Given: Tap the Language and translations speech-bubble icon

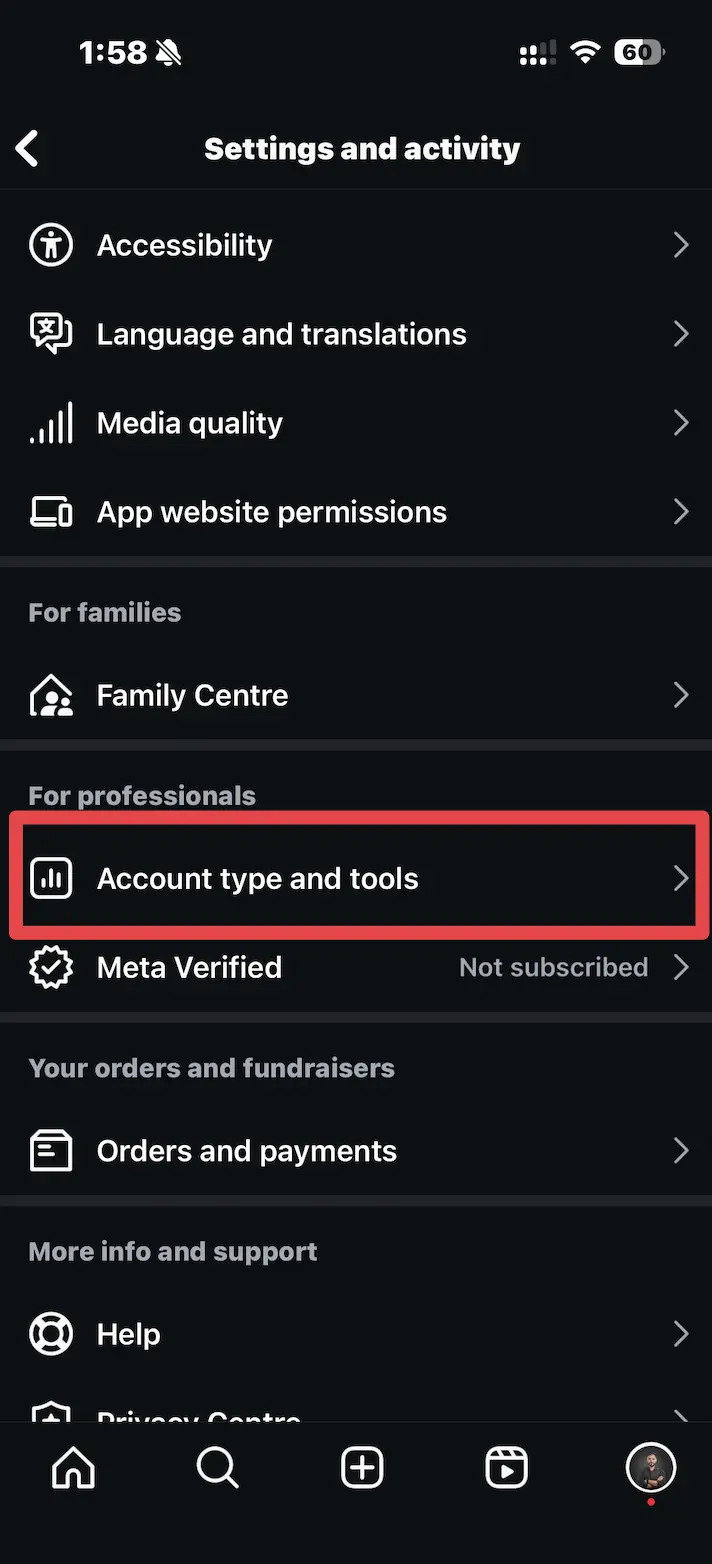Looking at the screenshot, I should click(x=51, y=334).
